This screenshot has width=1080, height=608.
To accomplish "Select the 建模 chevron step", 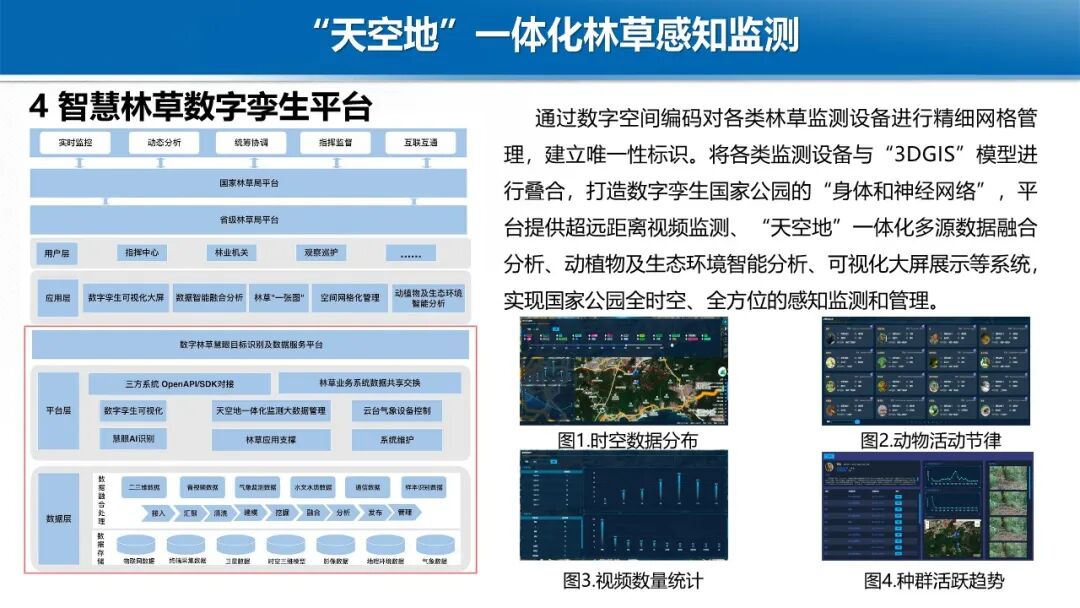I will [x=250, y=513].
